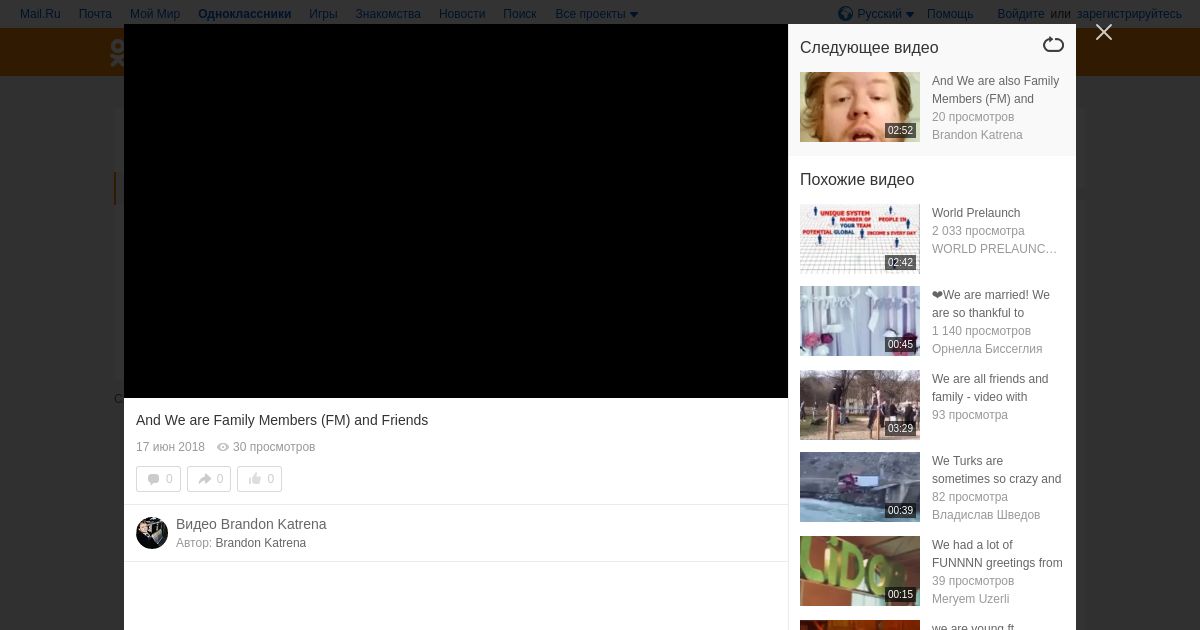The height and width of the screenshot is (630, 1200).
Task: Close the video overlay with X
Action: coord(1104,32)
